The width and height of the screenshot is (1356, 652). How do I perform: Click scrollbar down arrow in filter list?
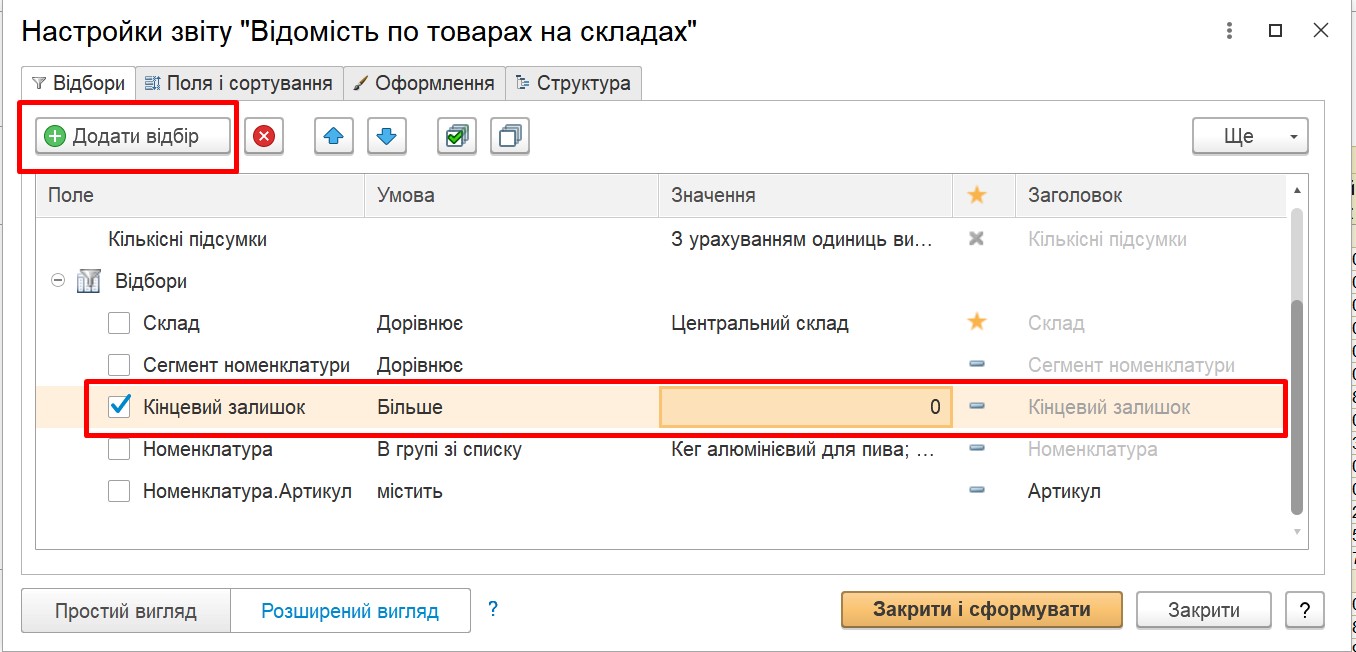click(1297, 532)
